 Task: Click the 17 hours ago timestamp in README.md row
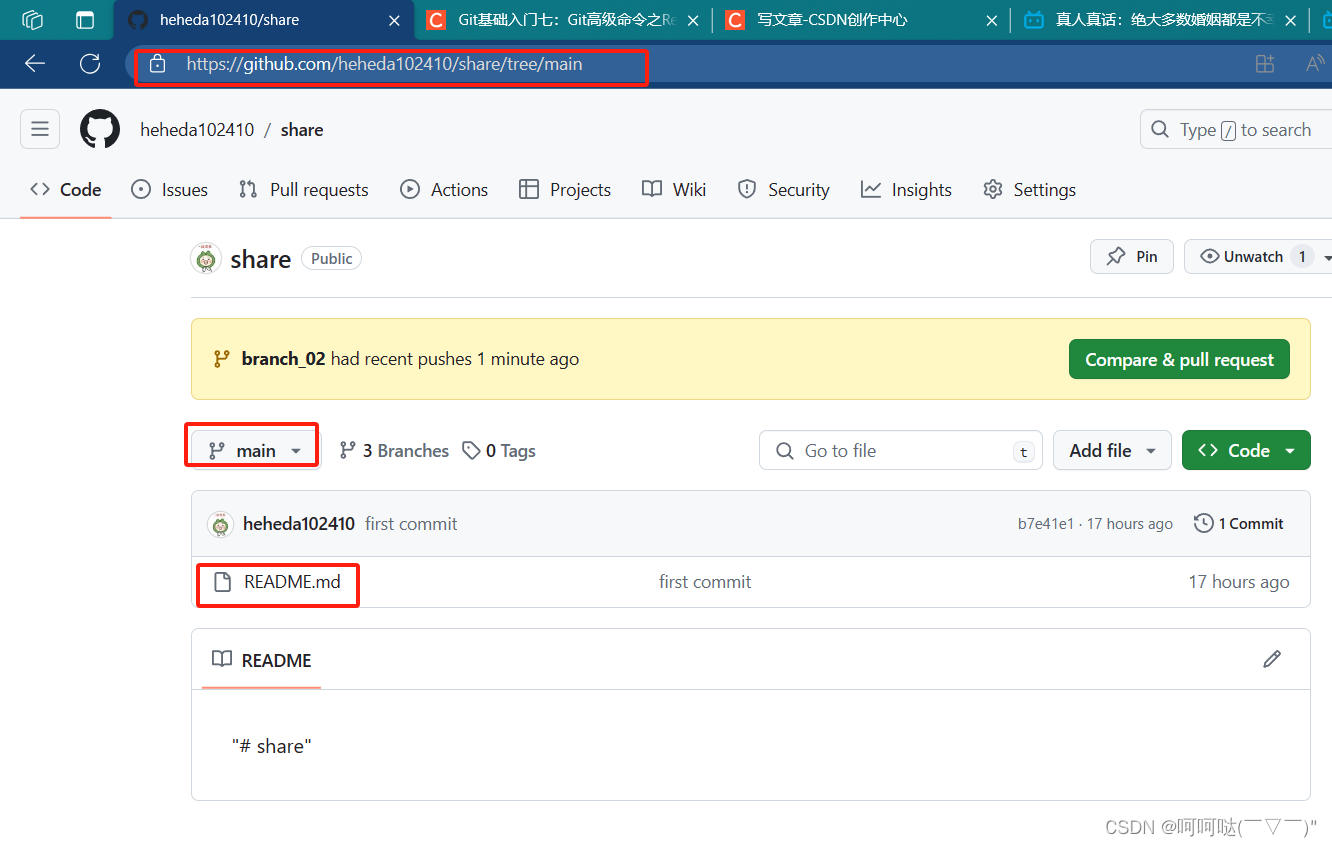pyautogui.click(x=1239, y=582)
